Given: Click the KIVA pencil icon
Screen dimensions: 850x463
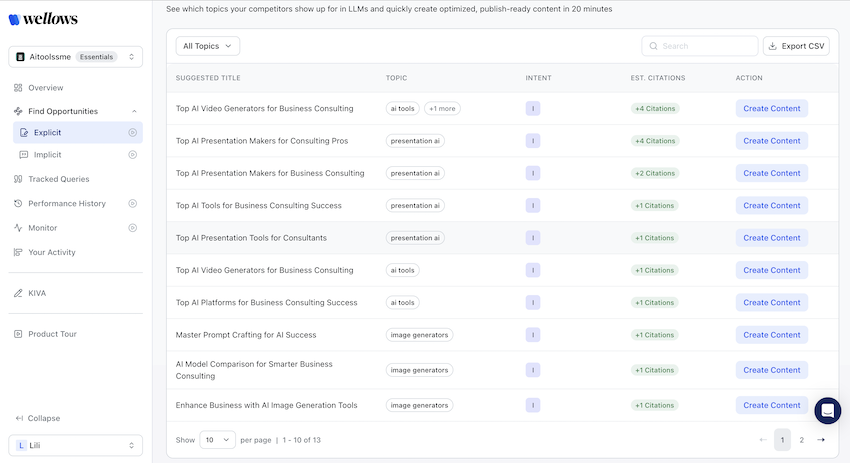Looking at the screenshot, I should click(x=18, y=293).
